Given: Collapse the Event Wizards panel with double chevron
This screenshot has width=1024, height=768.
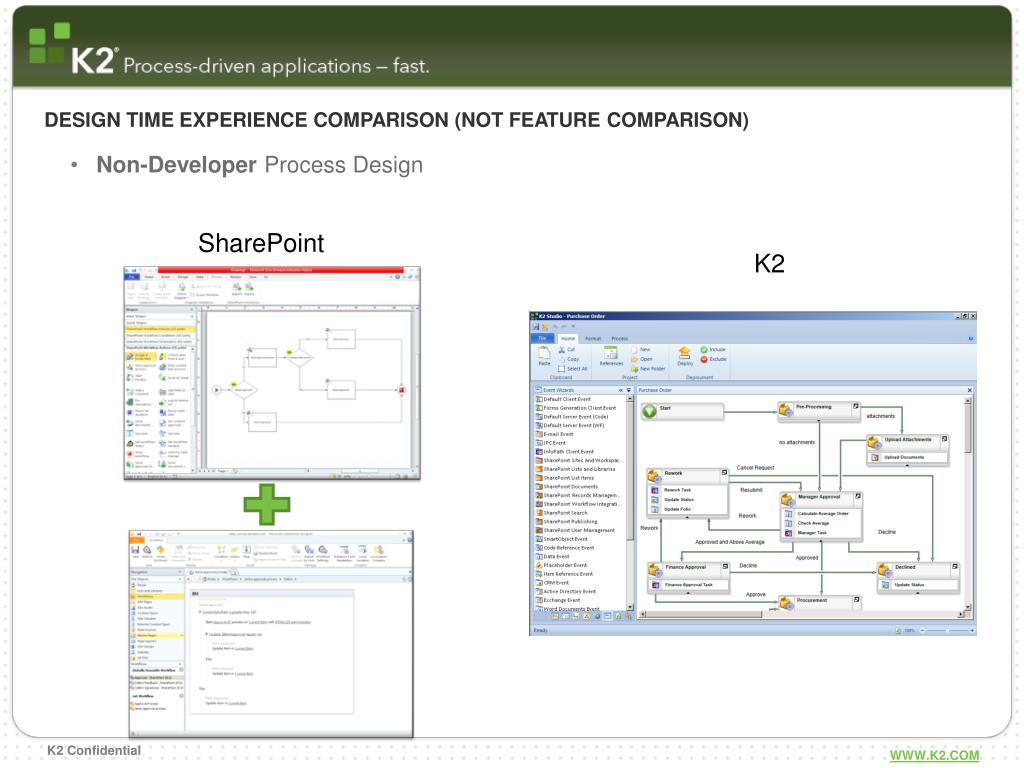Looking at the screenshot, I should (620, 390).
